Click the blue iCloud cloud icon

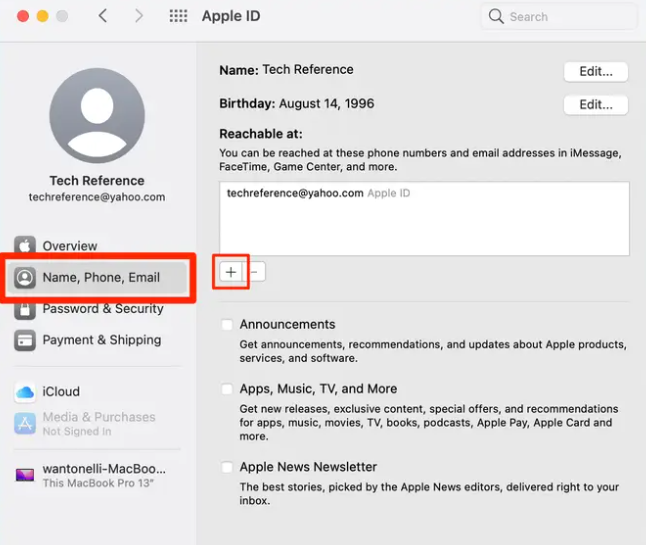(x=25, y=392)
